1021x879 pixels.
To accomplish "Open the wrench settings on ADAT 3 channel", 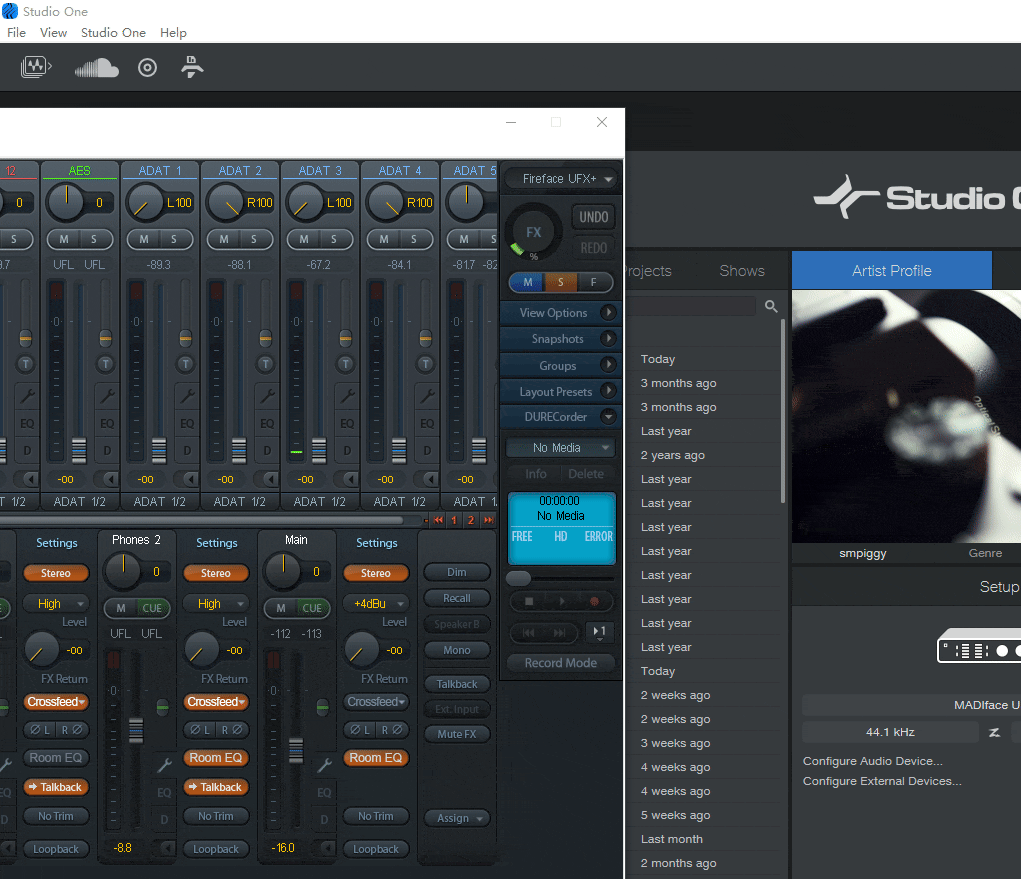I will 347,395.
